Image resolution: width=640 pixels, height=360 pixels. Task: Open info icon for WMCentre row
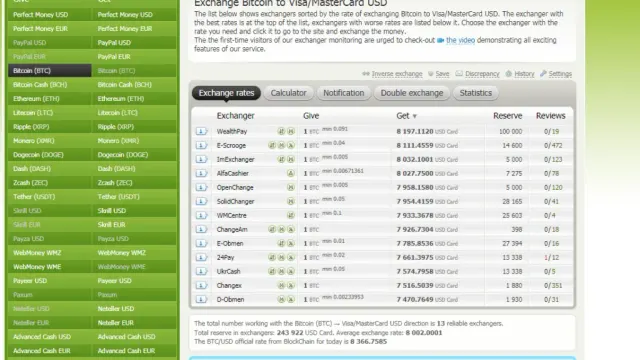(x=201, y=215)
